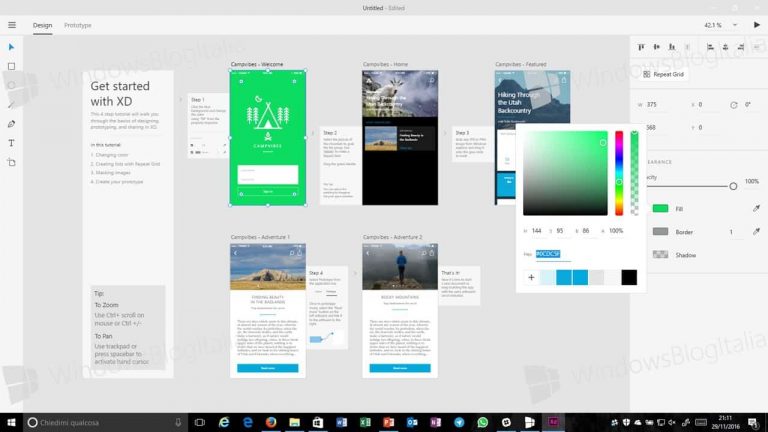Click the tent logo on Welcome artboard
The image size is (768, 432).
click(x=268, y=117)
